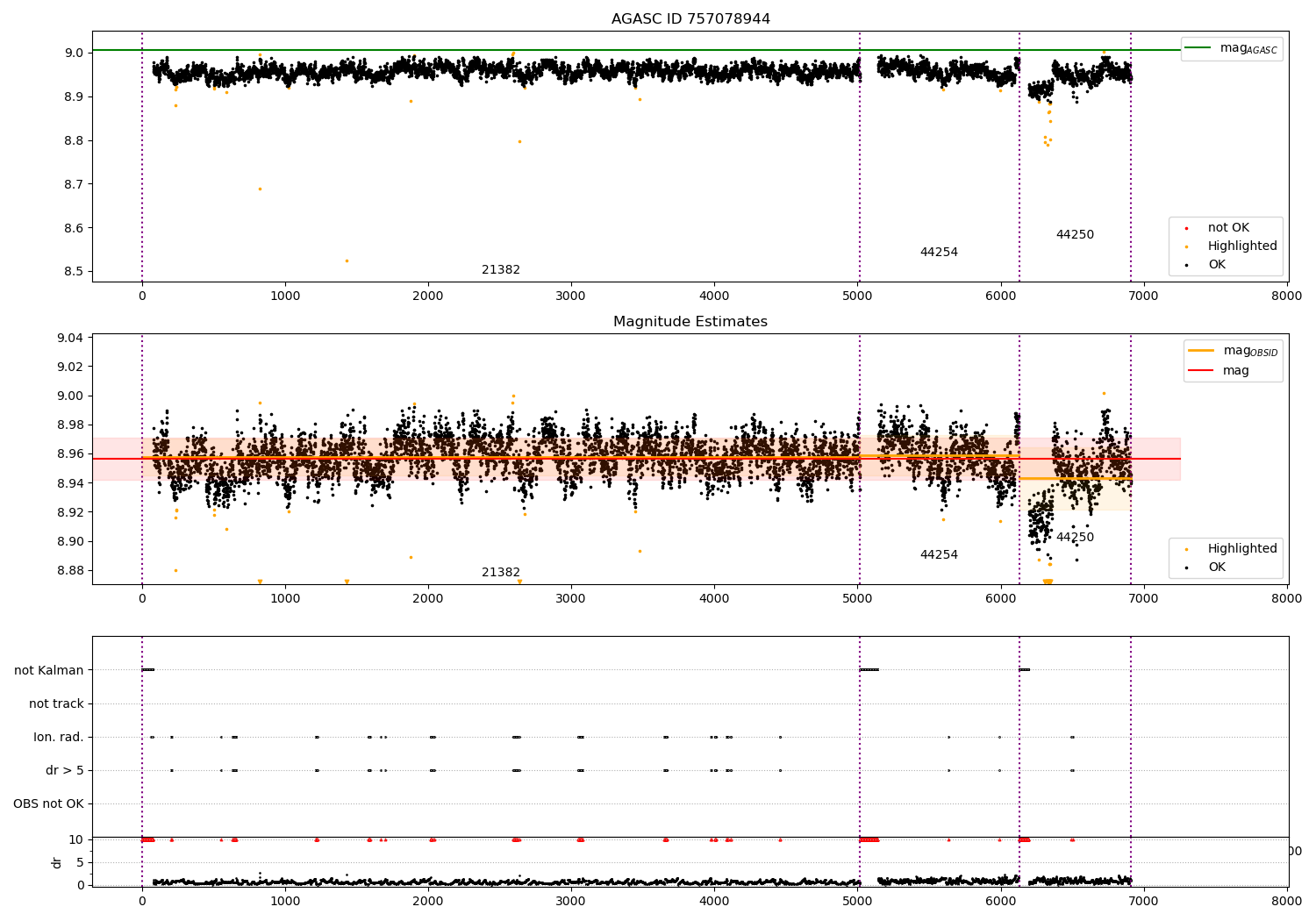
Task: Click the green line sample in mag AGASC legend
Action: pyautogui.click(x=1198, y=48)
